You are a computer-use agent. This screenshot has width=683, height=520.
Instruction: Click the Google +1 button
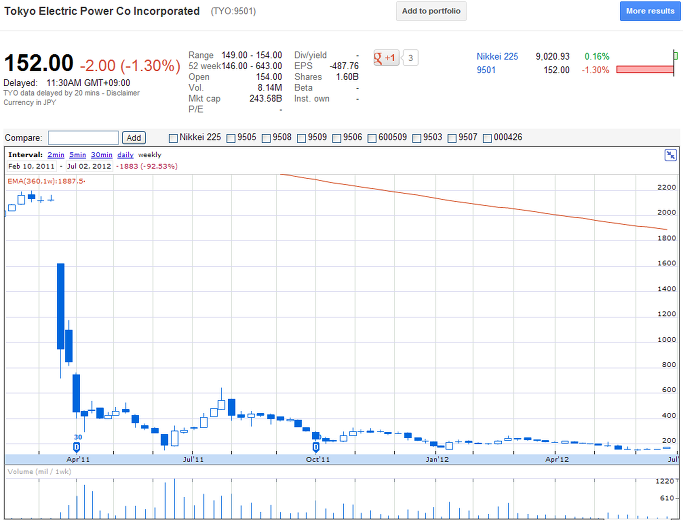click(386, 58)
